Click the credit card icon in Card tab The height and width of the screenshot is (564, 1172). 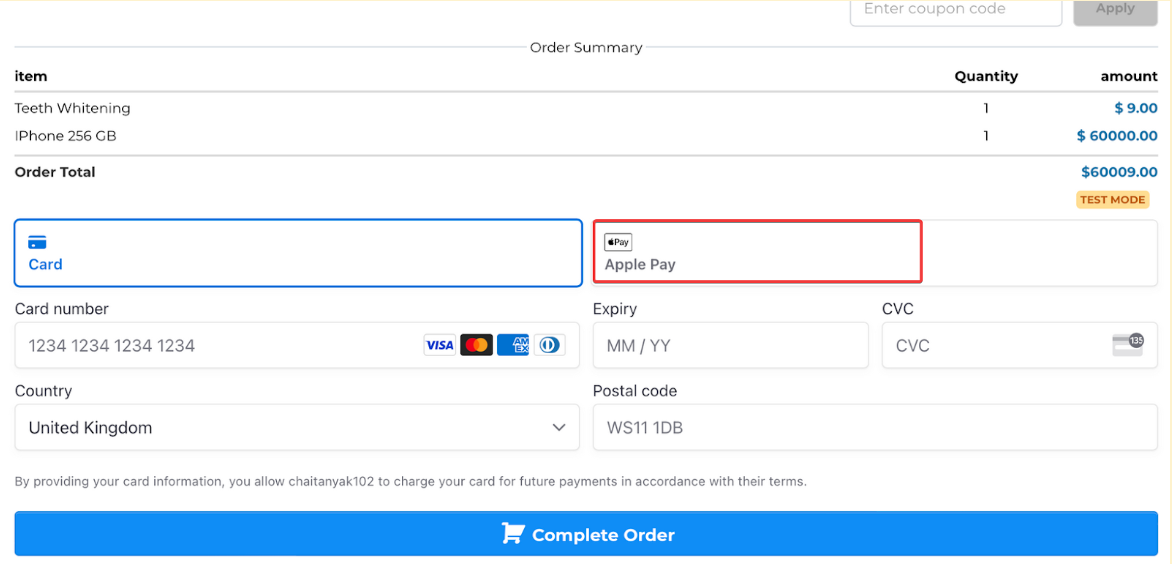(x=37, y=242)
